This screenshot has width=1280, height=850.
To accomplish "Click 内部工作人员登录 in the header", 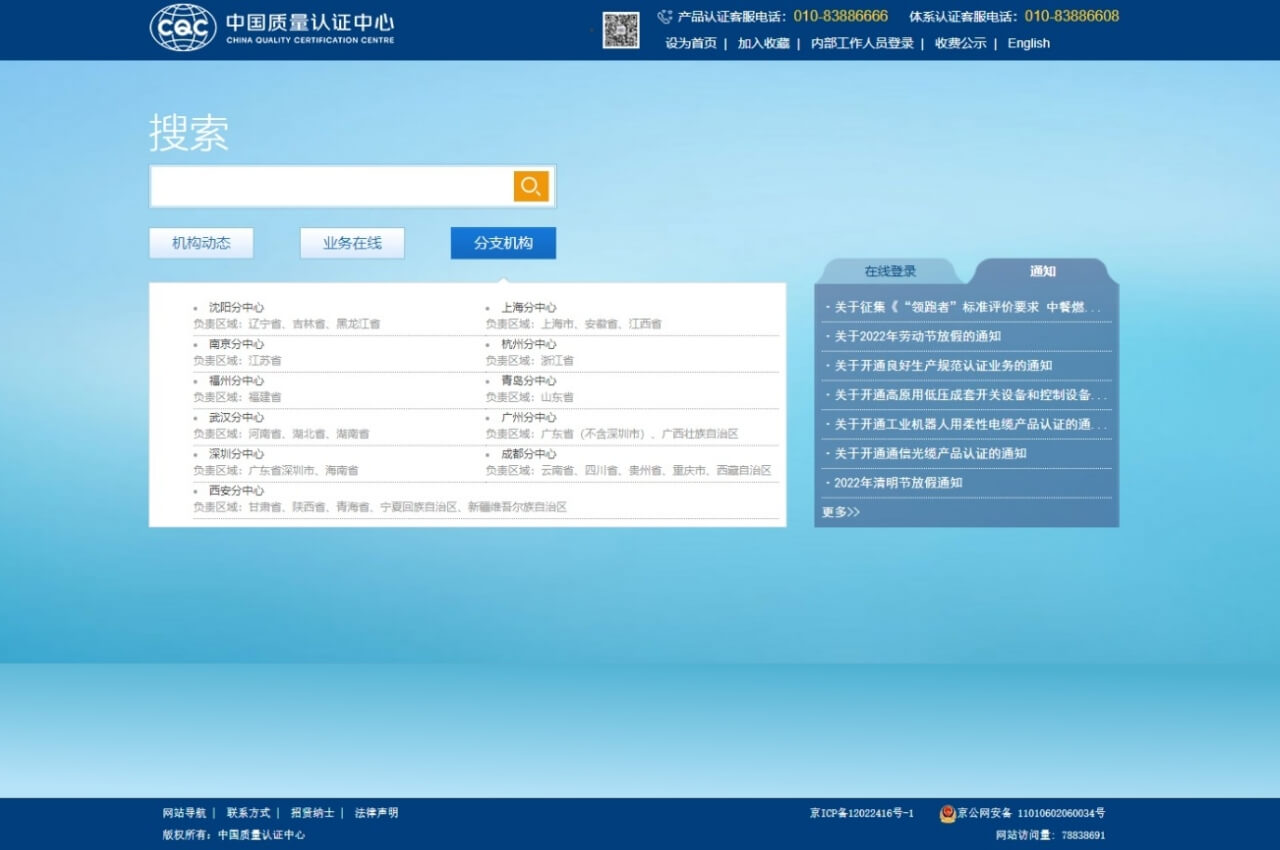I will (862, 43).
